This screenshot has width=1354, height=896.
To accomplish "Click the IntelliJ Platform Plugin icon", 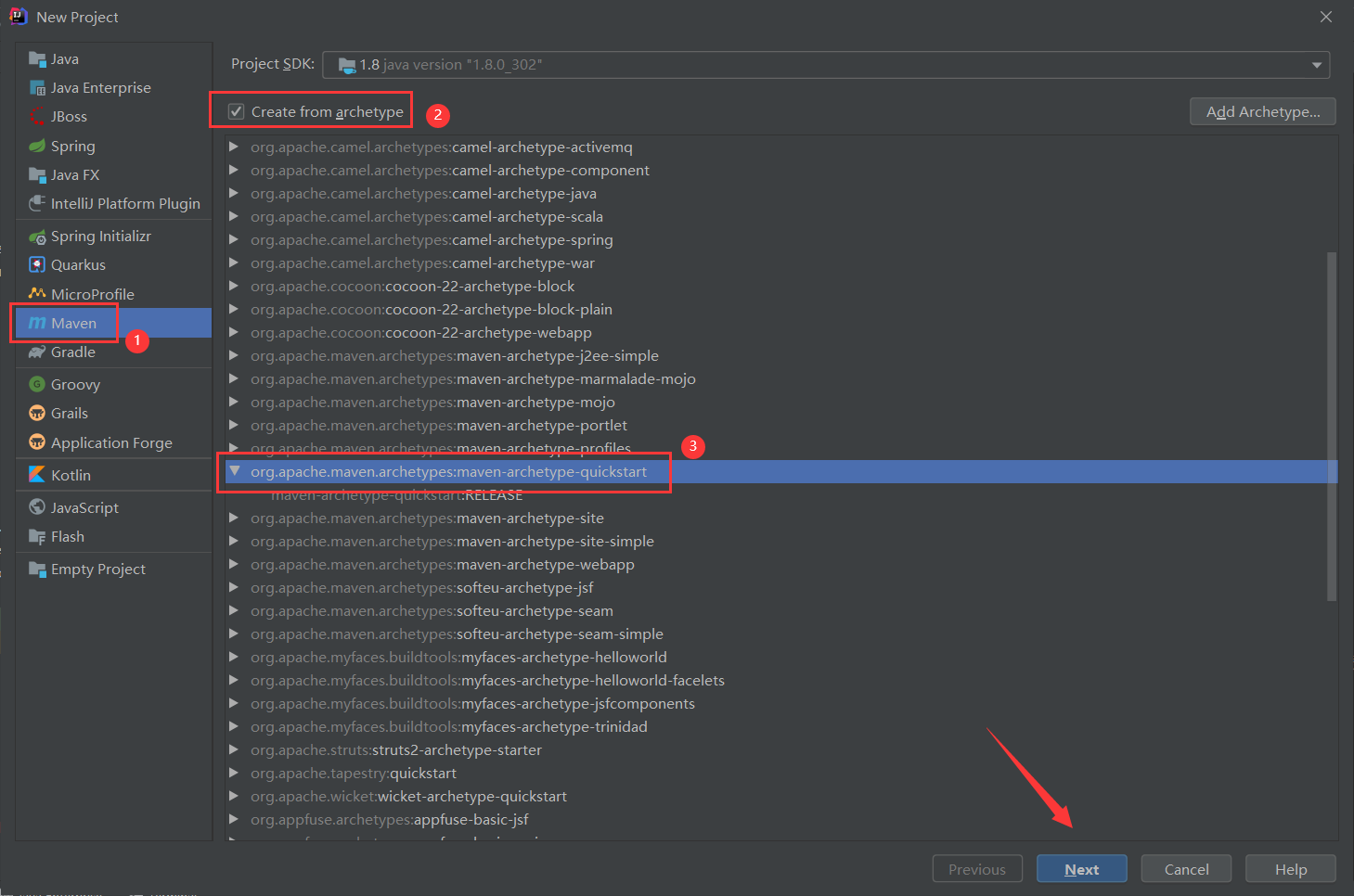I will click(37, 203).
